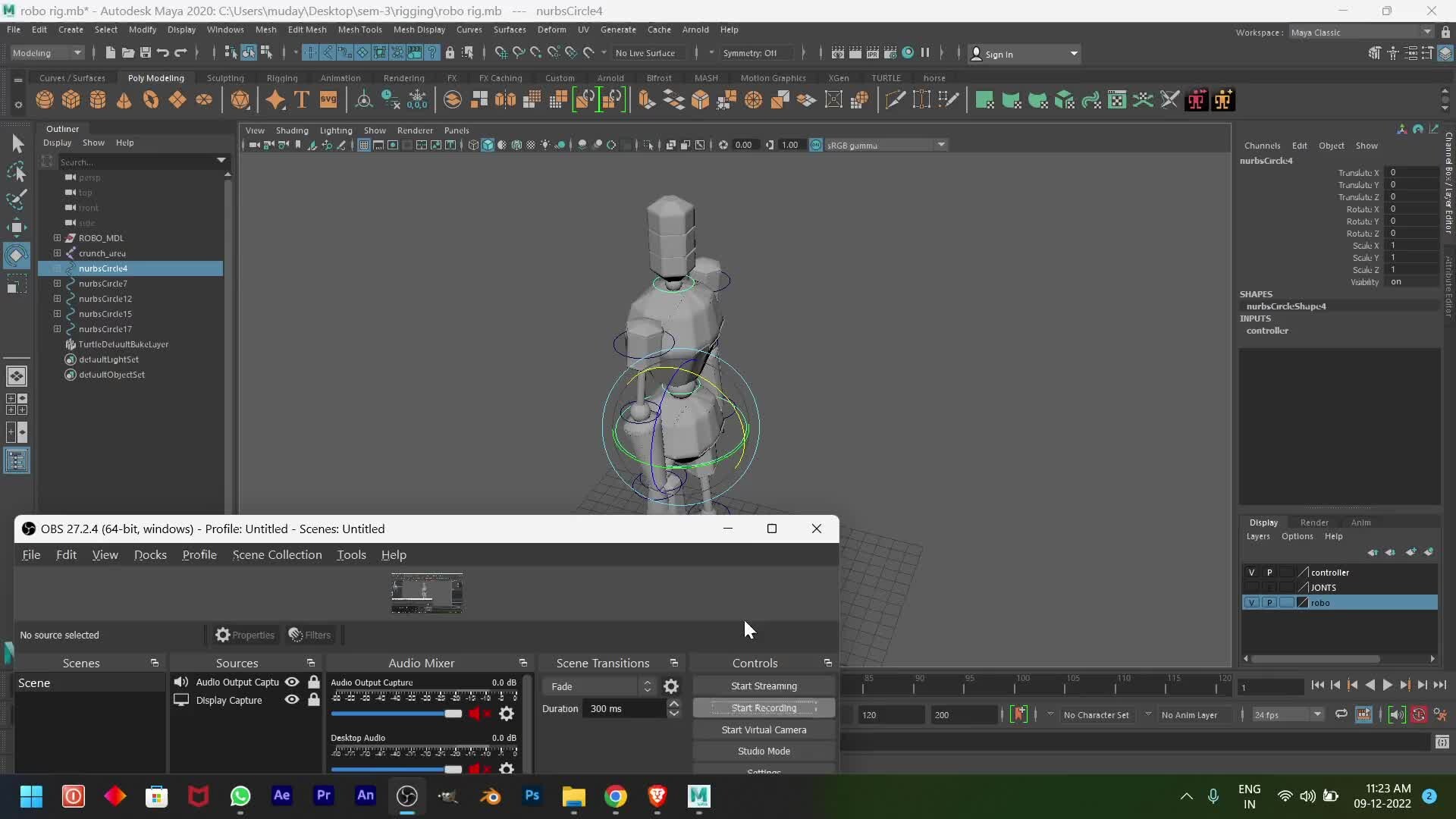1456x819 pixels.
Task: Open the Scene Collection menu in OBS
Action: click(x=277, y=554)
